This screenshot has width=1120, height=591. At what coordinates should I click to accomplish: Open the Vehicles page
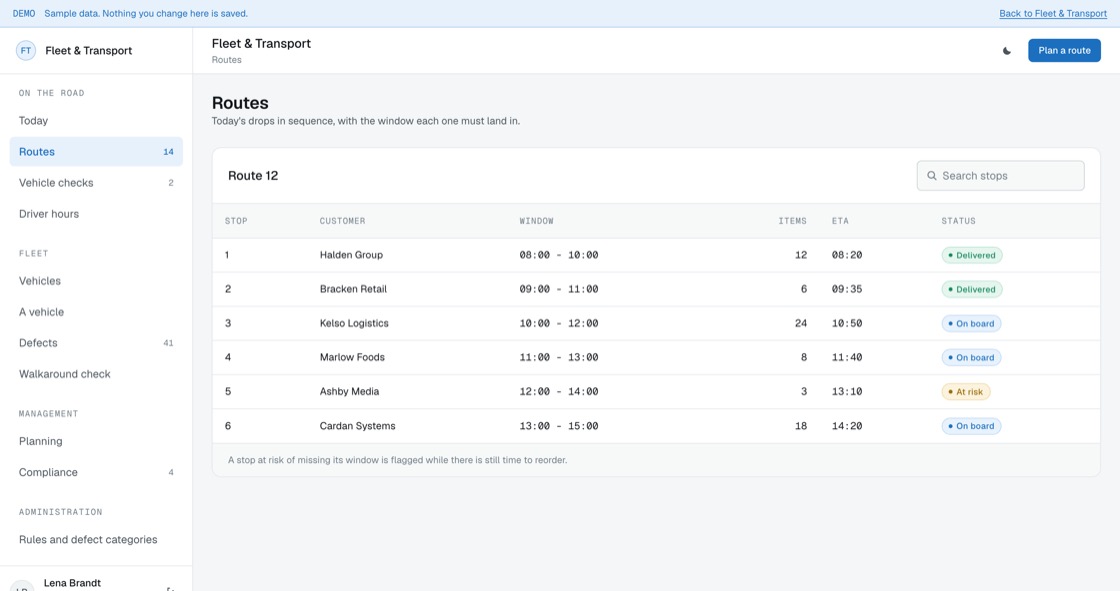pos(96,281)
